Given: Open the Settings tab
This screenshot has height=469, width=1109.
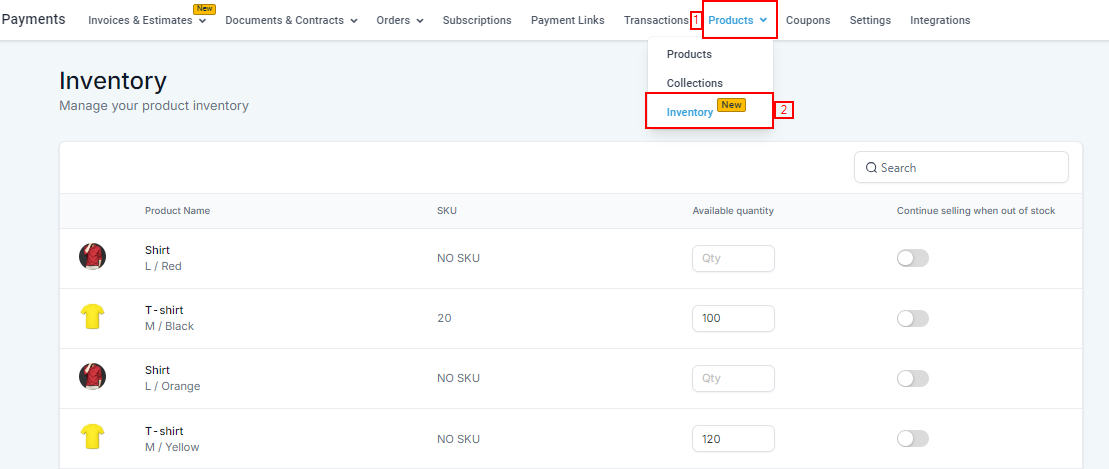Looking at the screenshot, I should pos(870,21).
